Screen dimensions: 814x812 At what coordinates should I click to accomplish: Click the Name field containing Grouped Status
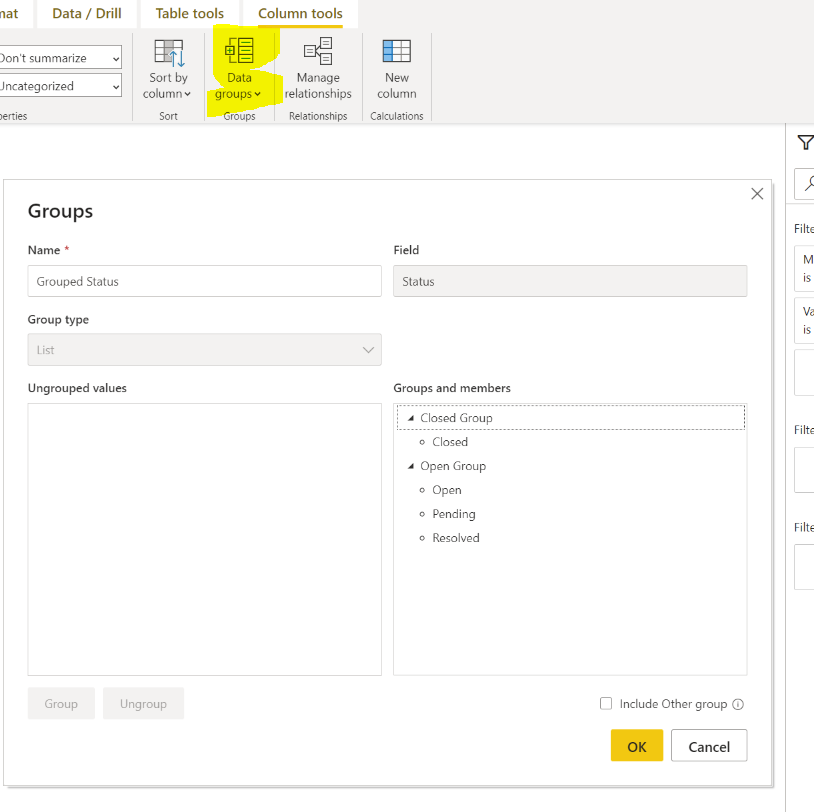click(x=205, y=281)
